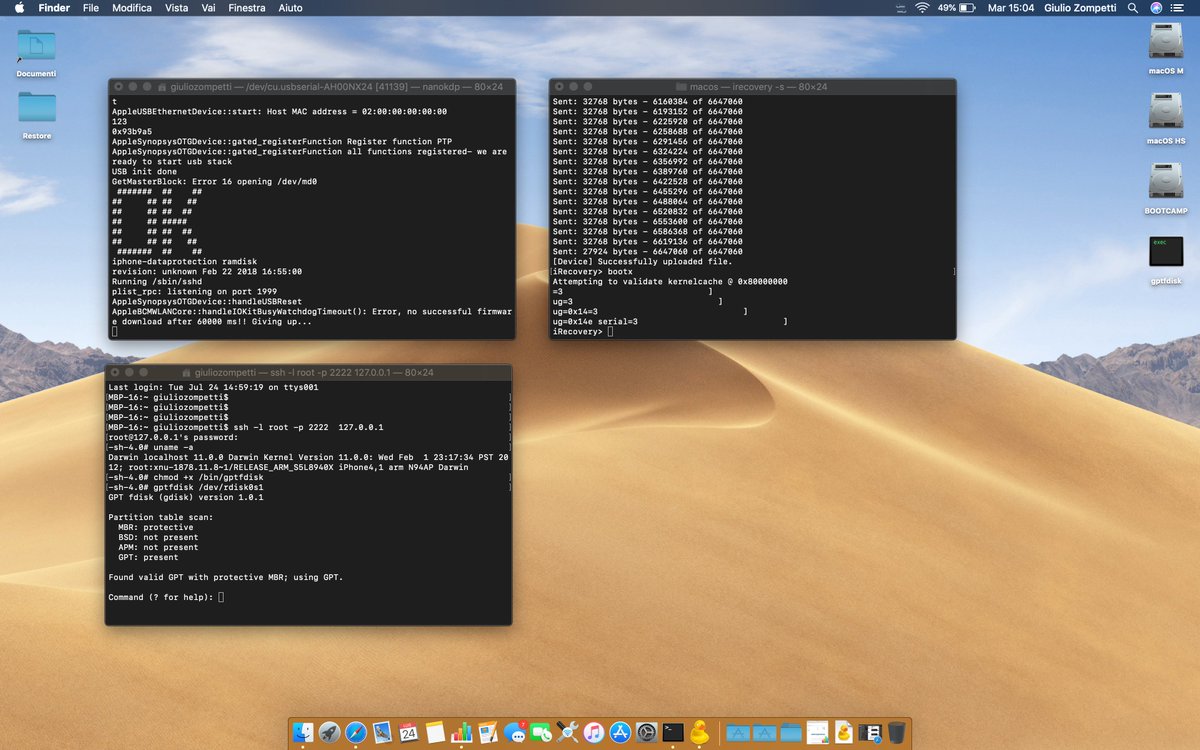Viewport: 1200px width, 750px height.
Task: Click 'Last login: Tue Jul 24' line
Action: point(213,387)
